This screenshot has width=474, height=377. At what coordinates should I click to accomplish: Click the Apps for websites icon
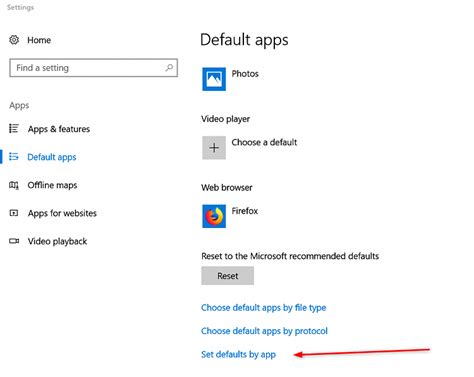14,213
